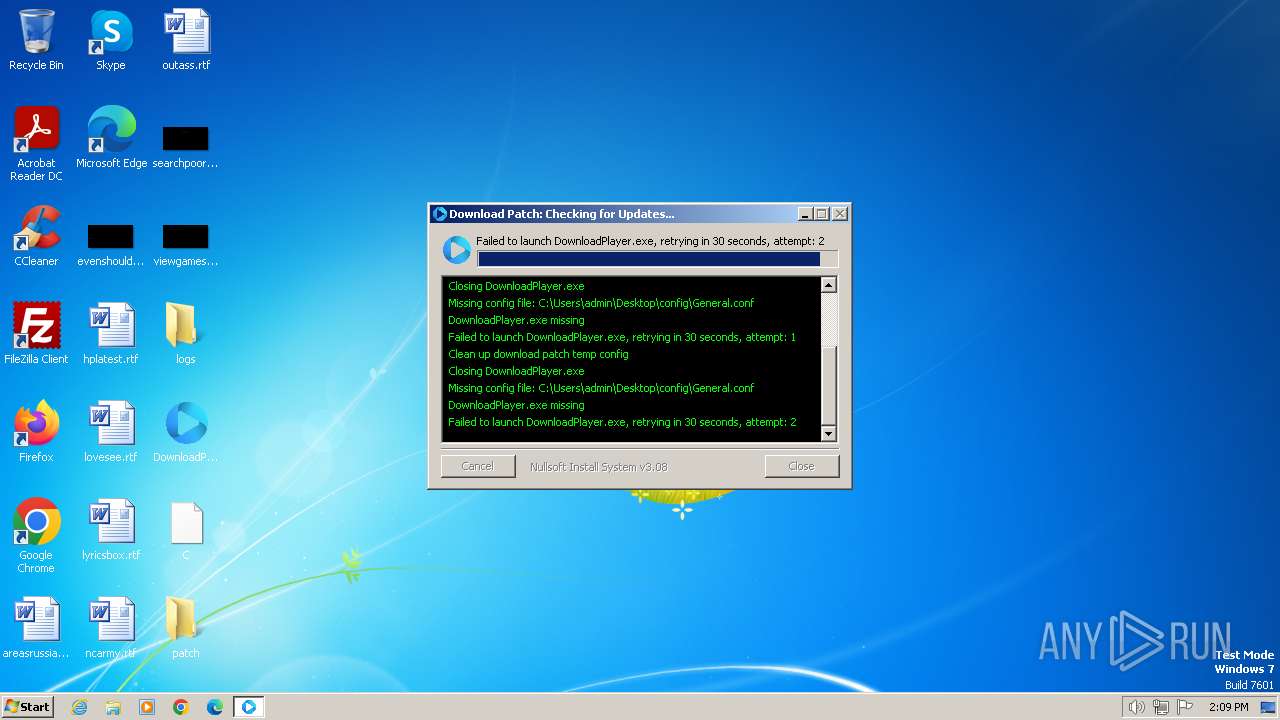1280x720 pixels.
Task: Select 'Closing DownloadPlayer.exe' first log line
Action: (516, 286)
